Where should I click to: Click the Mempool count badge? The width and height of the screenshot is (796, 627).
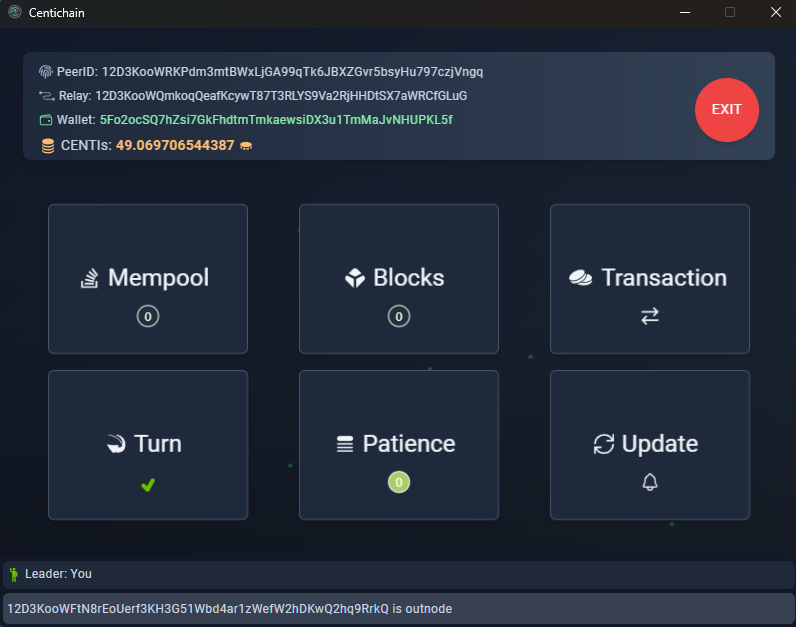(x=148, y=316)
